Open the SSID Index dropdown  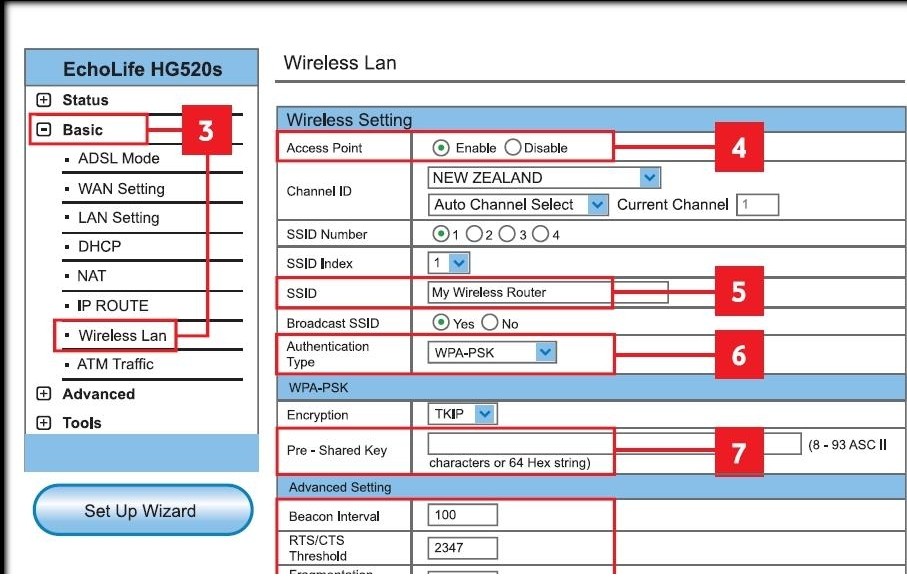click(x=448, y=263)
